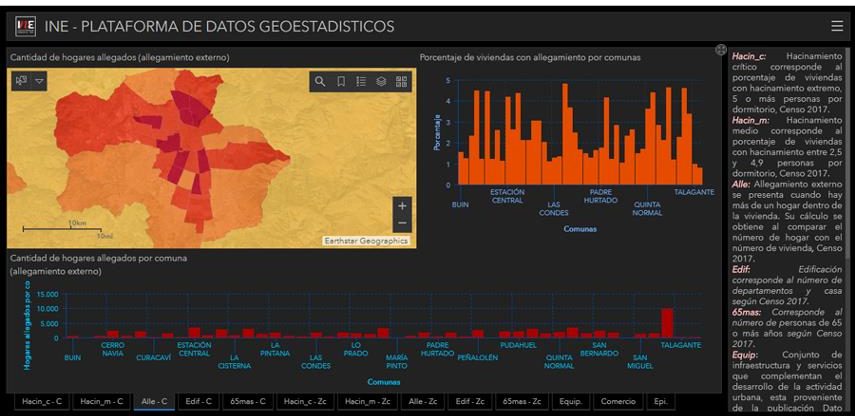Image resolution: width=855 pixels, height=416 pixels.
Task: Click the tallest red bar near Talagante
Action: (667, 323)
